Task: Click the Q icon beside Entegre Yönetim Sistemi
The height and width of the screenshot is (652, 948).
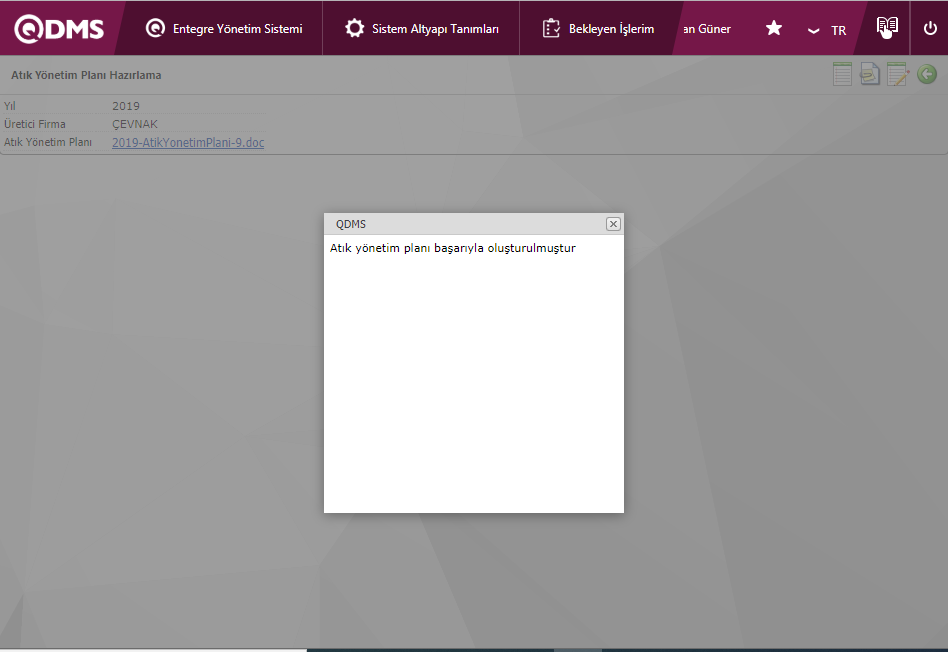Action: [x=155, y=28]
